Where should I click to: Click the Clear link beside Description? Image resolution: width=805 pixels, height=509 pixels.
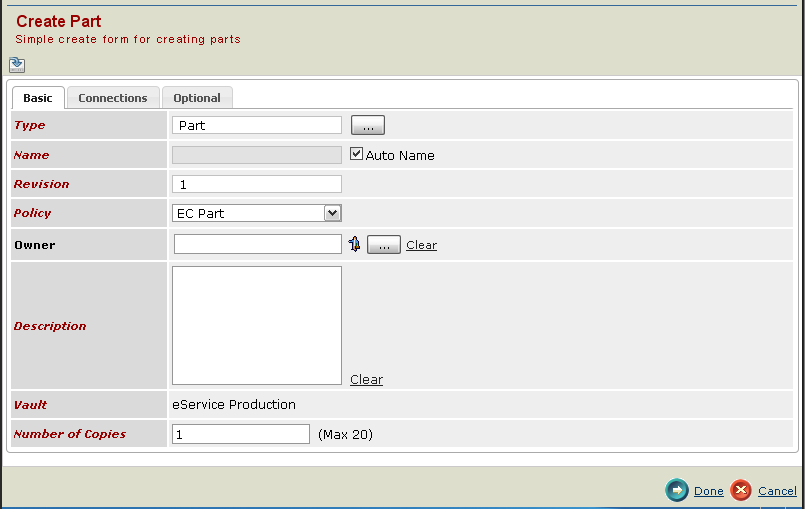366,380
